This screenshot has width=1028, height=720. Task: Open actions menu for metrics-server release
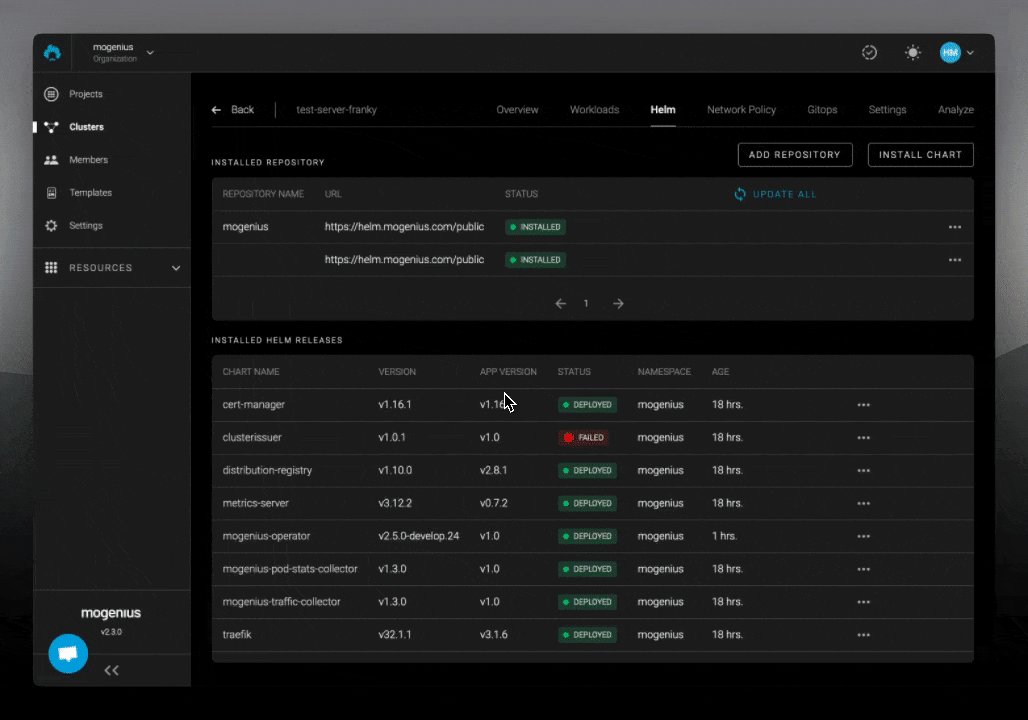[x=863, y=503]
